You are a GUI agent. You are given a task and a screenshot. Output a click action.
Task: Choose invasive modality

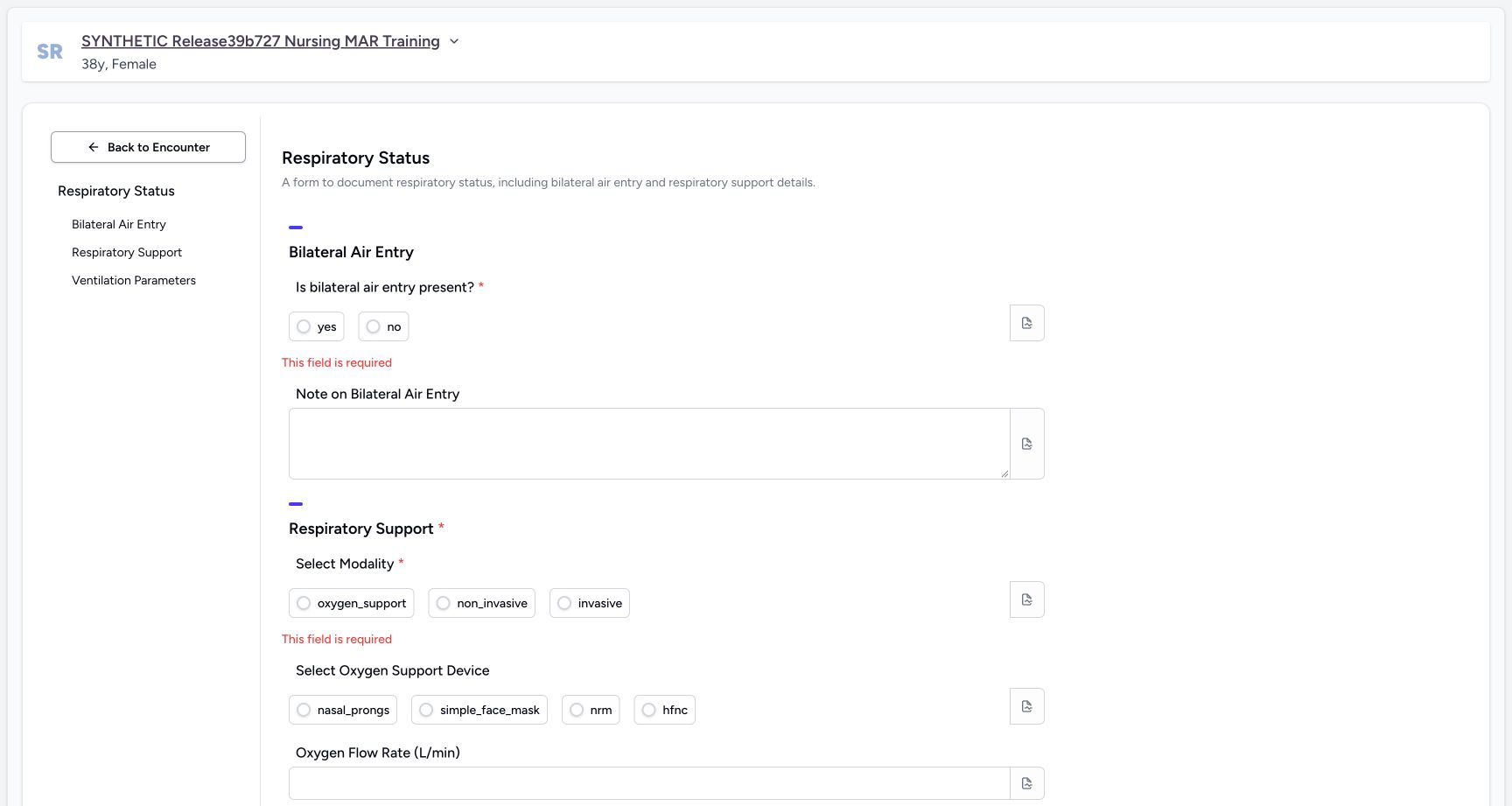pyautogui.click(x=590, y=603)
